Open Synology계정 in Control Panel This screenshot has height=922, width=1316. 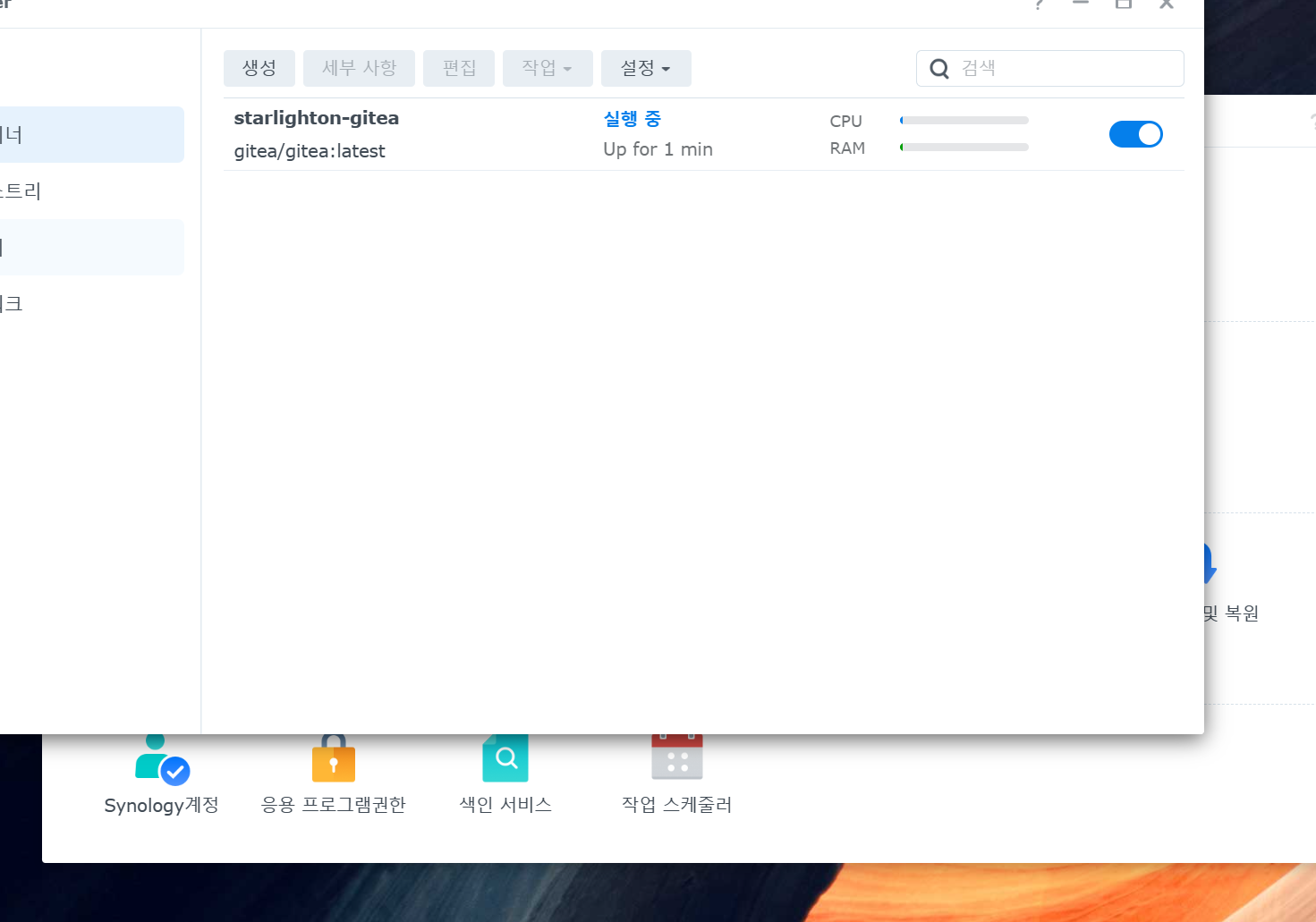[162, 776]
